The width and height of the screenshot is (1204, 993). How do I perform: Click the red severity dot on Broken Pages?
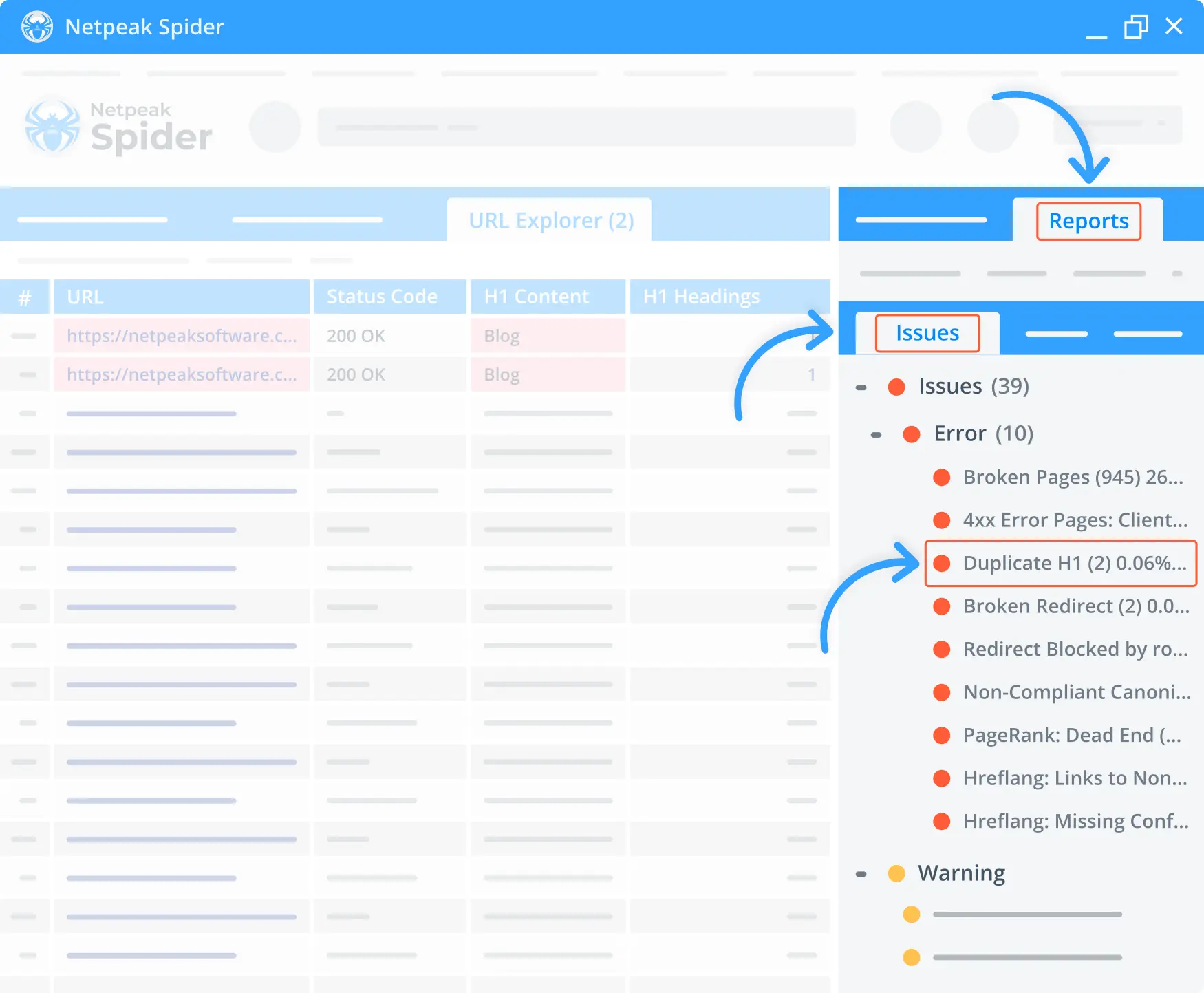(941, 477)
